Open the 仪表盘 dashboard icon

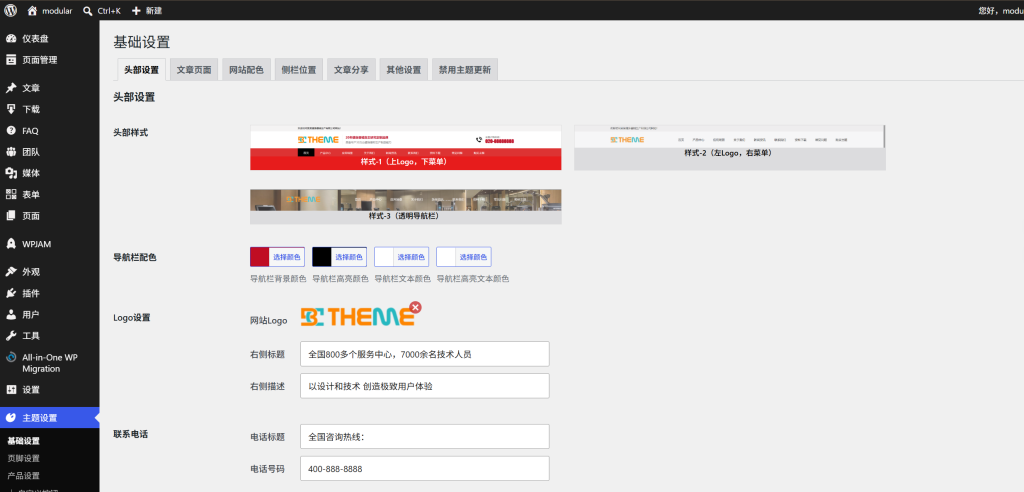pyautogui.click(x=11, y=39)
